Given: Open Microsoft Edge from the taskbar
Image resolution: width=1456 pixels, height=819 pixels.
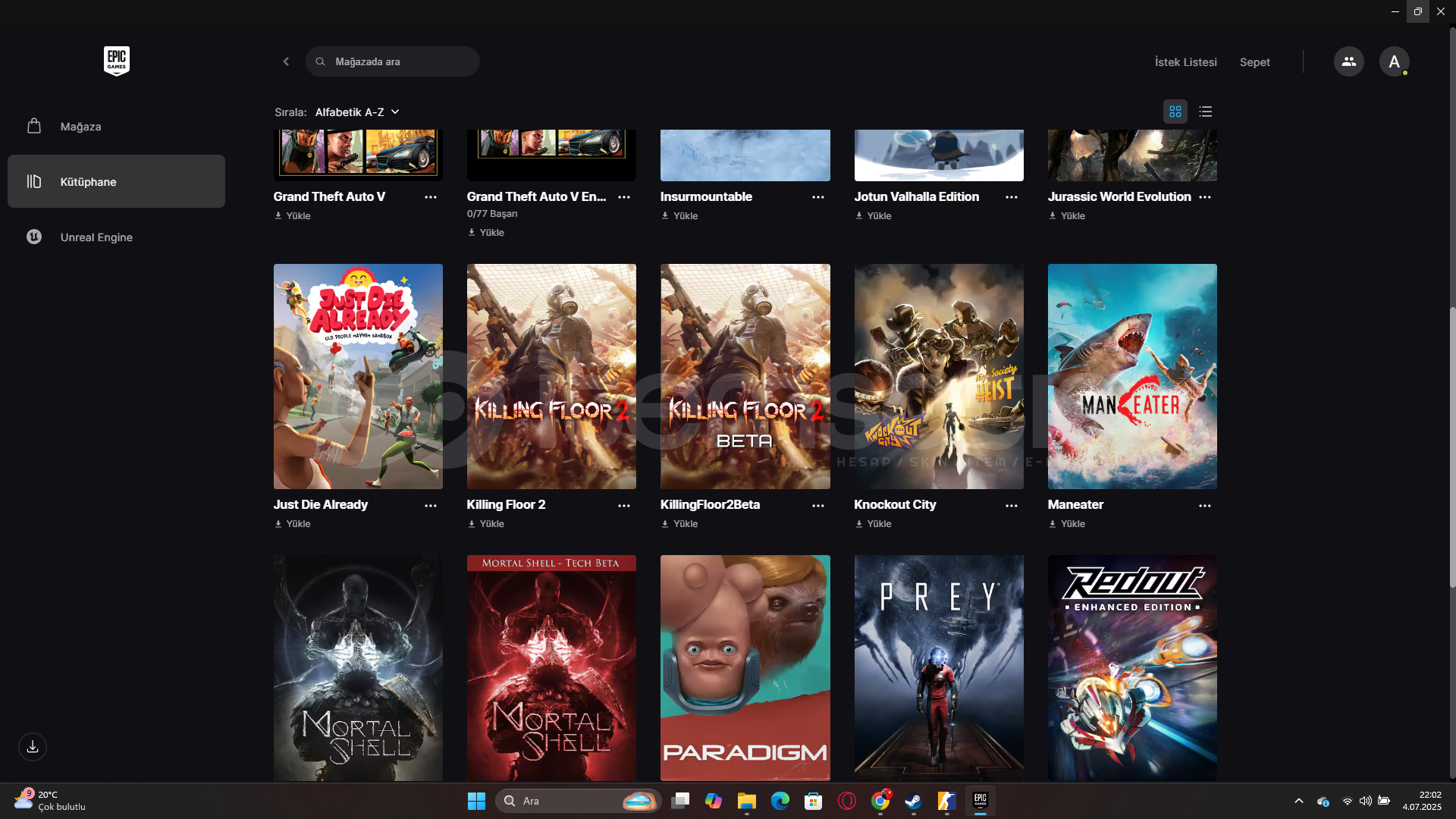Looking at the screenshot, I should pyautogui.click(x=780, y=801).
